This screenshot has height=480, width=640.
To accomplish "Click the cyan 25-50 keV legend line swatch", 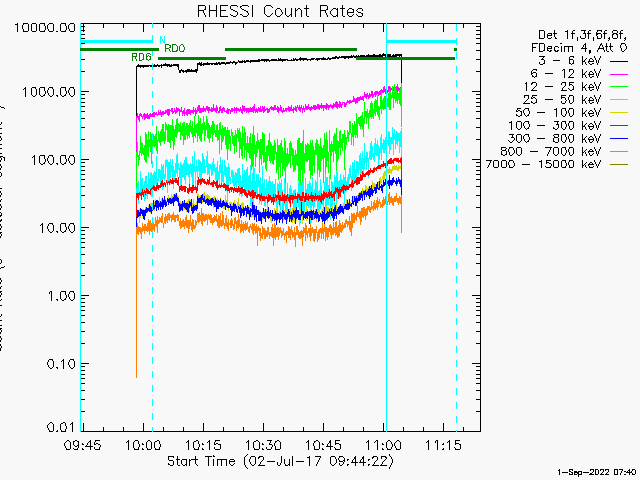I will 619,100.
